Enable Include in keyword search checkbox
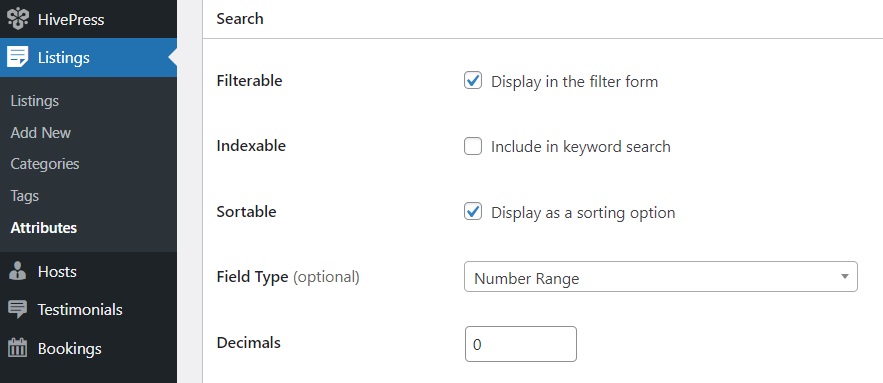 [473, 146]
